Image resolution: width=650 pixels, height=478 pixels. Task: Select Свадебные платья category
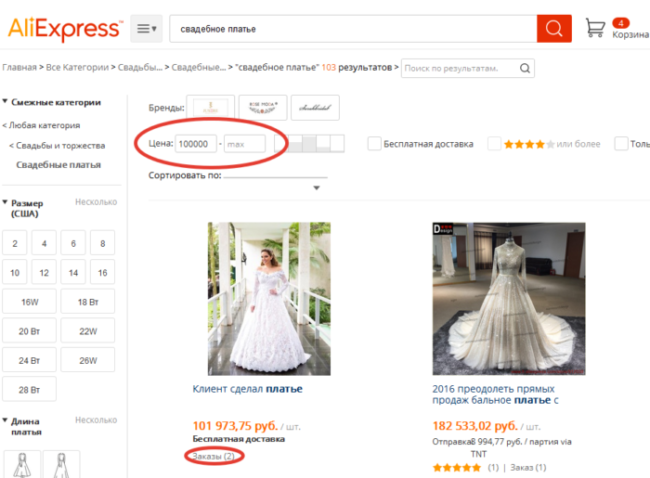point(58,165)
